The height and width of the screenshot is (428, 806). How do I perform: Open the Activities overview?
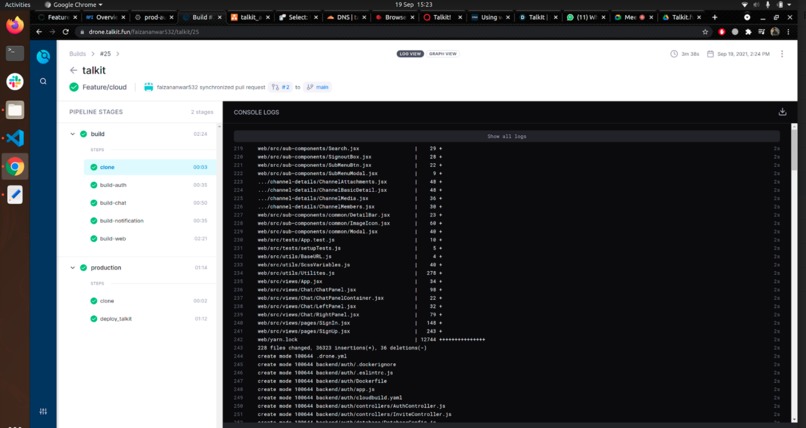tap(17, 5)
